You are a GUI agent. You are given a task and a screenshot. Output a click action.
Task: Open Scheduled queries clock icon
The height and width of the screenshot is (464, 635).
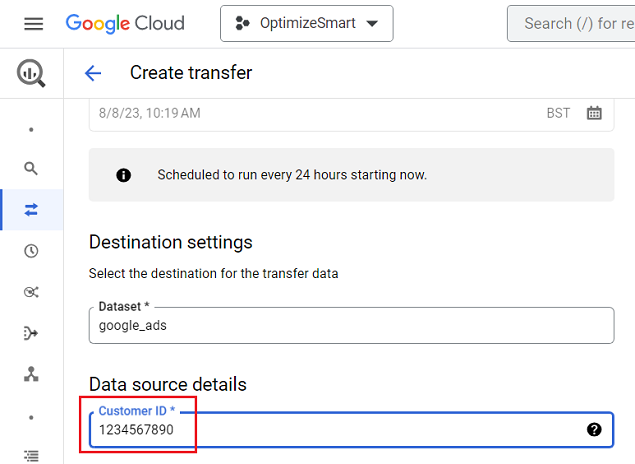[x=31, y=251]
